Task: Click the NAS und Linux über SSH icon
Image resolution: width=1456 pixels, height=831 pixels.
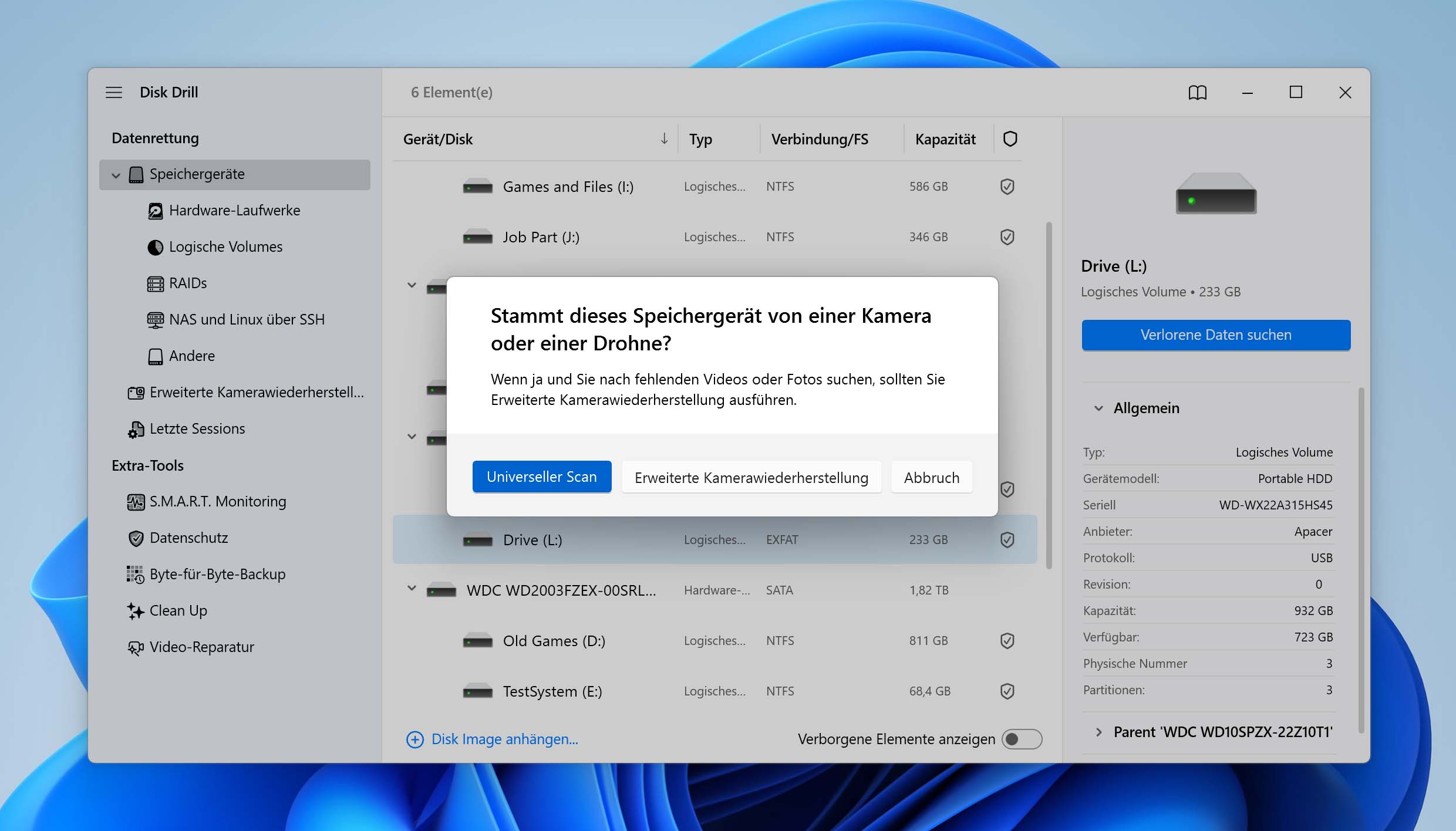Action: 155,320
